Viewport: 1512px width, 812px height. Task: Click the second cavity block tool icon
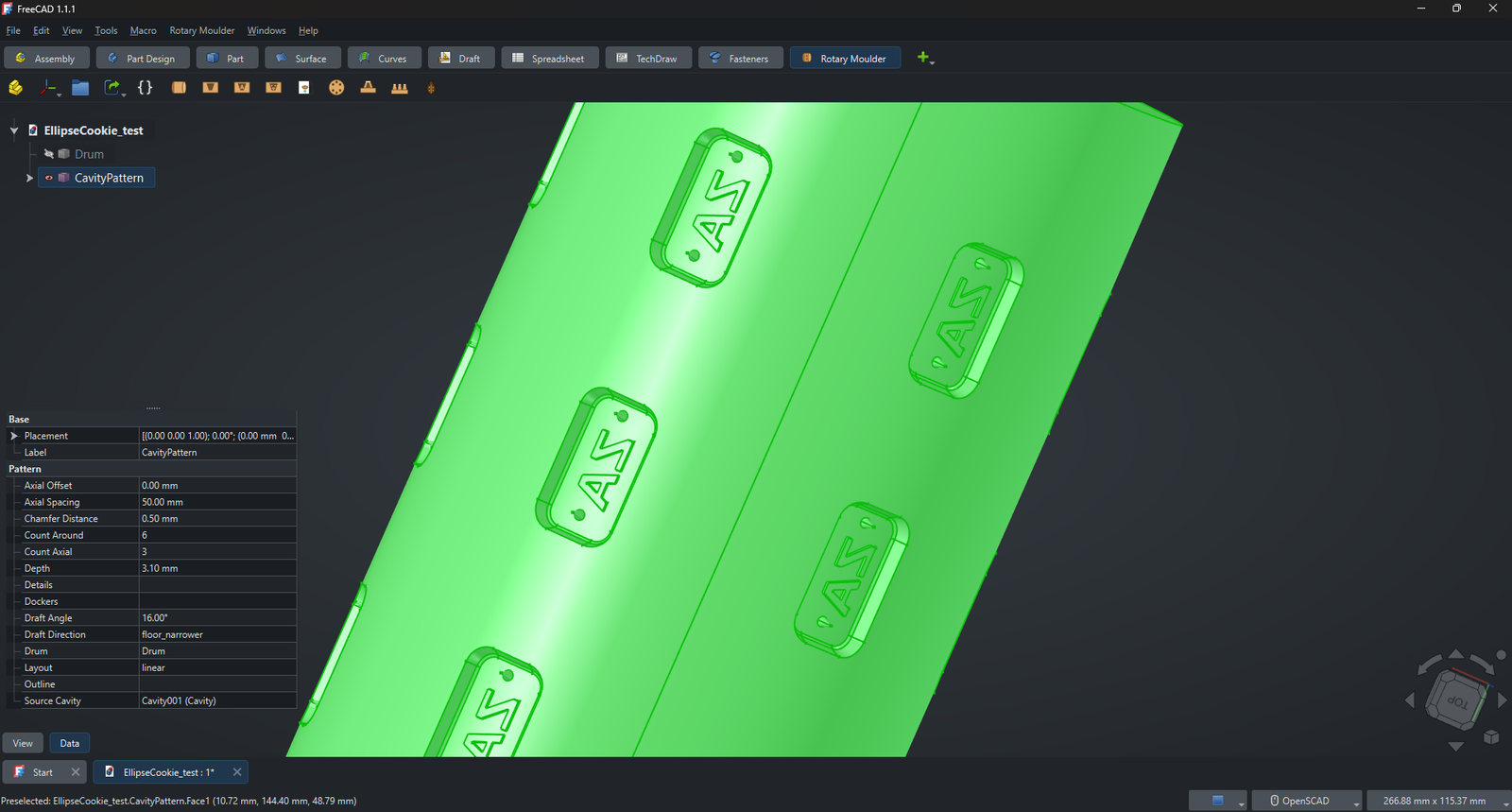242,87
